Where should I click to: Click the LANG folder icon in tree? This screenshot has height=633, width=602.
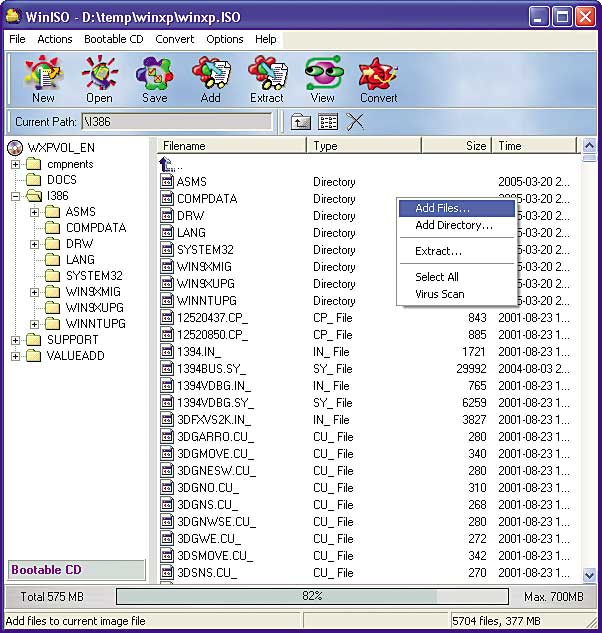tap(52, 260)
